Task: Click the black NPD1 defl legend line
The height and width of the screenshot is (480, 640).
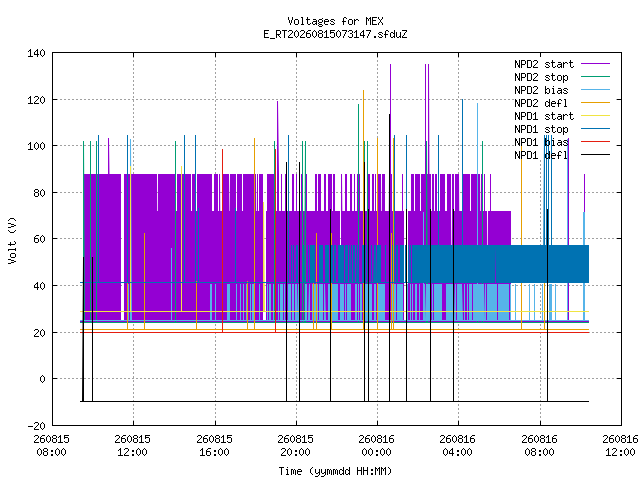Action: pyautogui.click(x=596, y=155)
